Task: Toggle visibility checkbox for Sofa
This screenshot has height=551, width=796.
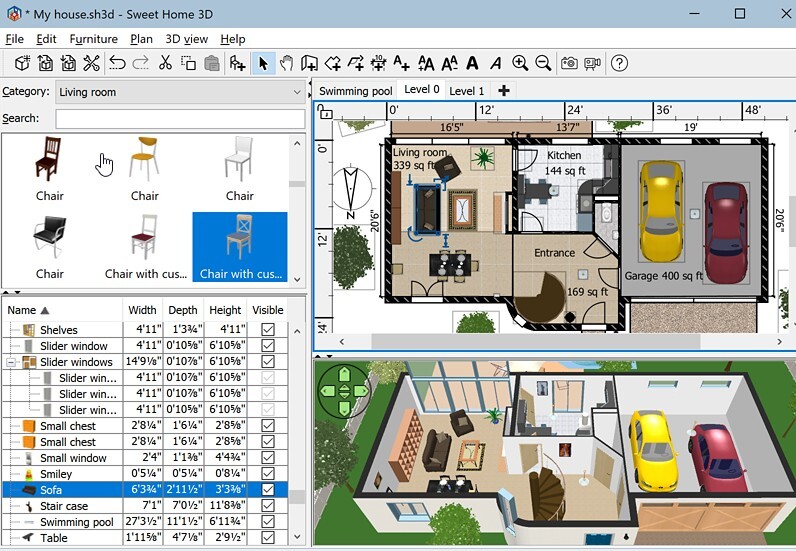Action: click(x=268, y=490)
